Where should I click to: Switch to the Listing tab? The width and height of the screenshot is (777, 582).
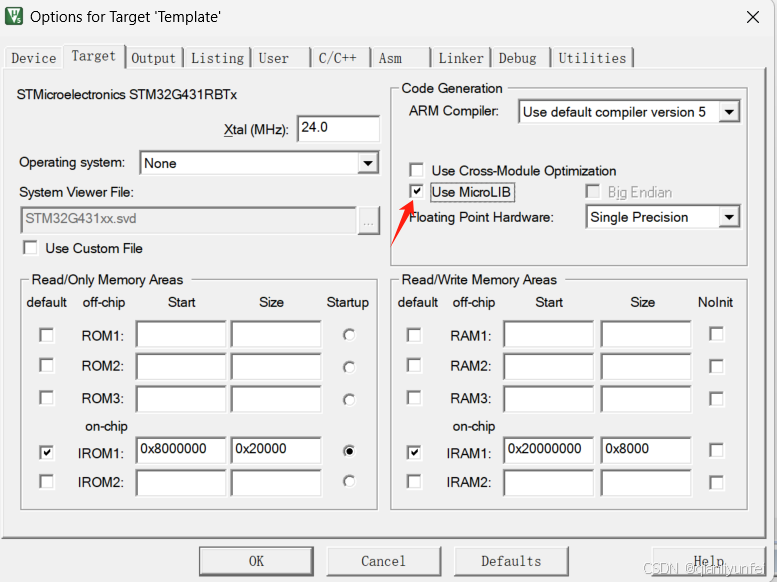pyautogui.click(x=217, y=58)
